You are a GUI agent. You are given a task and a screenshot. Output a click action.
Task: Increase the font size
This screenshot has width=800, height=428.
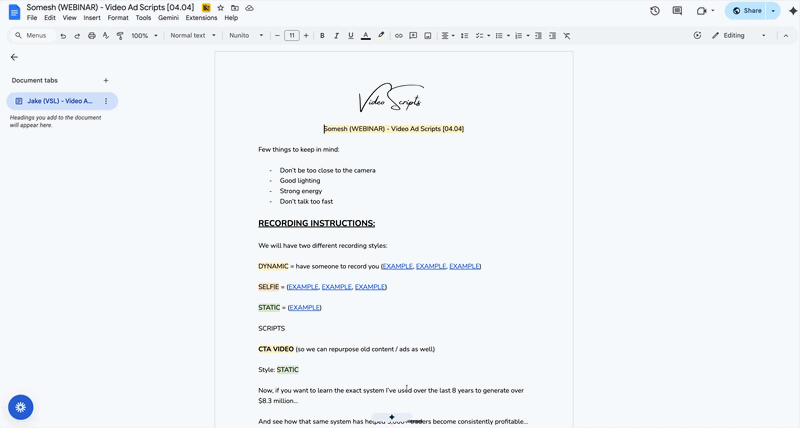click(306, 36)
